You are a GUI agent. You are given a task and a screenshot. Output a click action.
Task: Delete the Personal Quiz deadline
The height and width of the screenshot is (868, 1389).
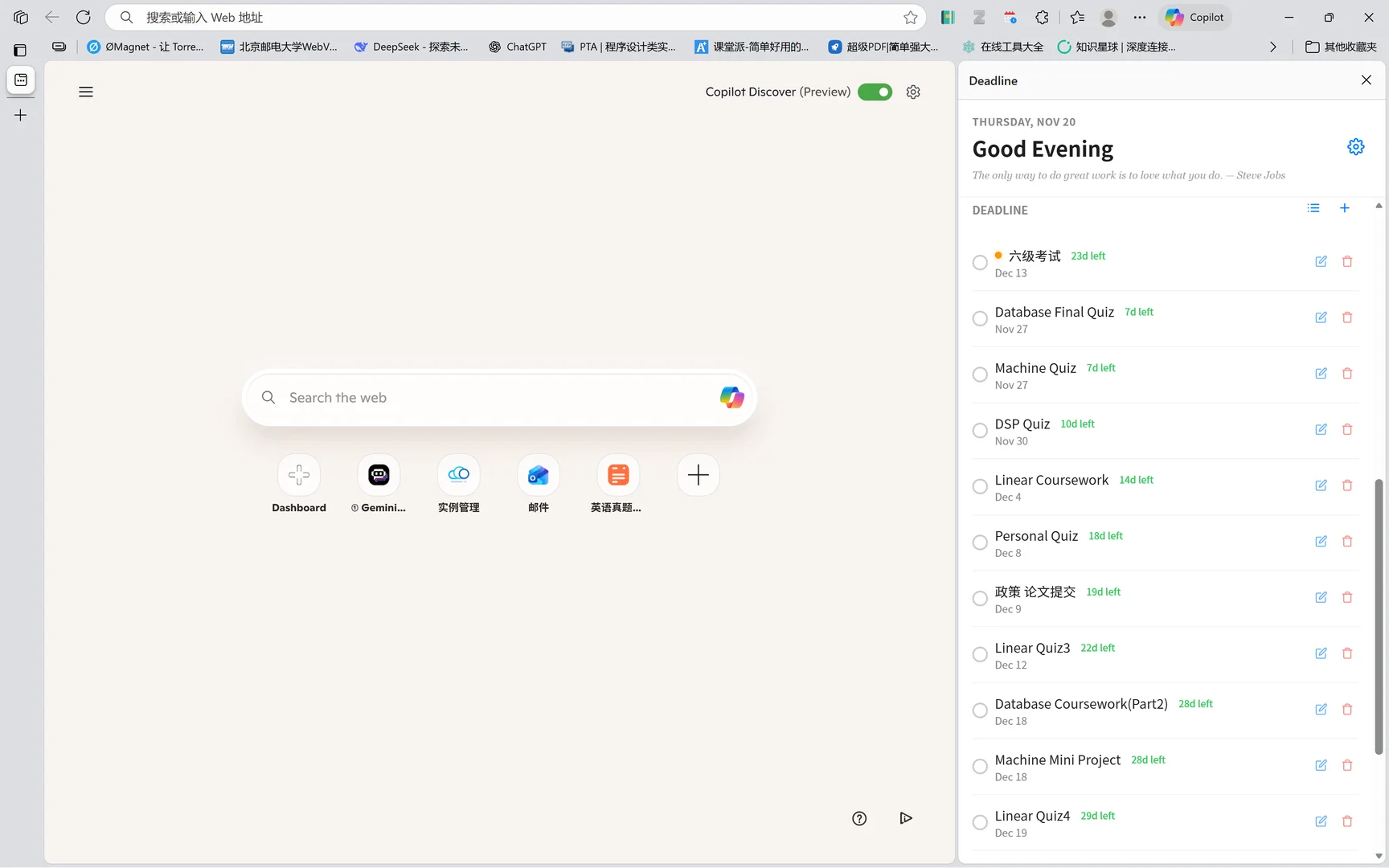pyautogui.click(x=1347, y=541)
